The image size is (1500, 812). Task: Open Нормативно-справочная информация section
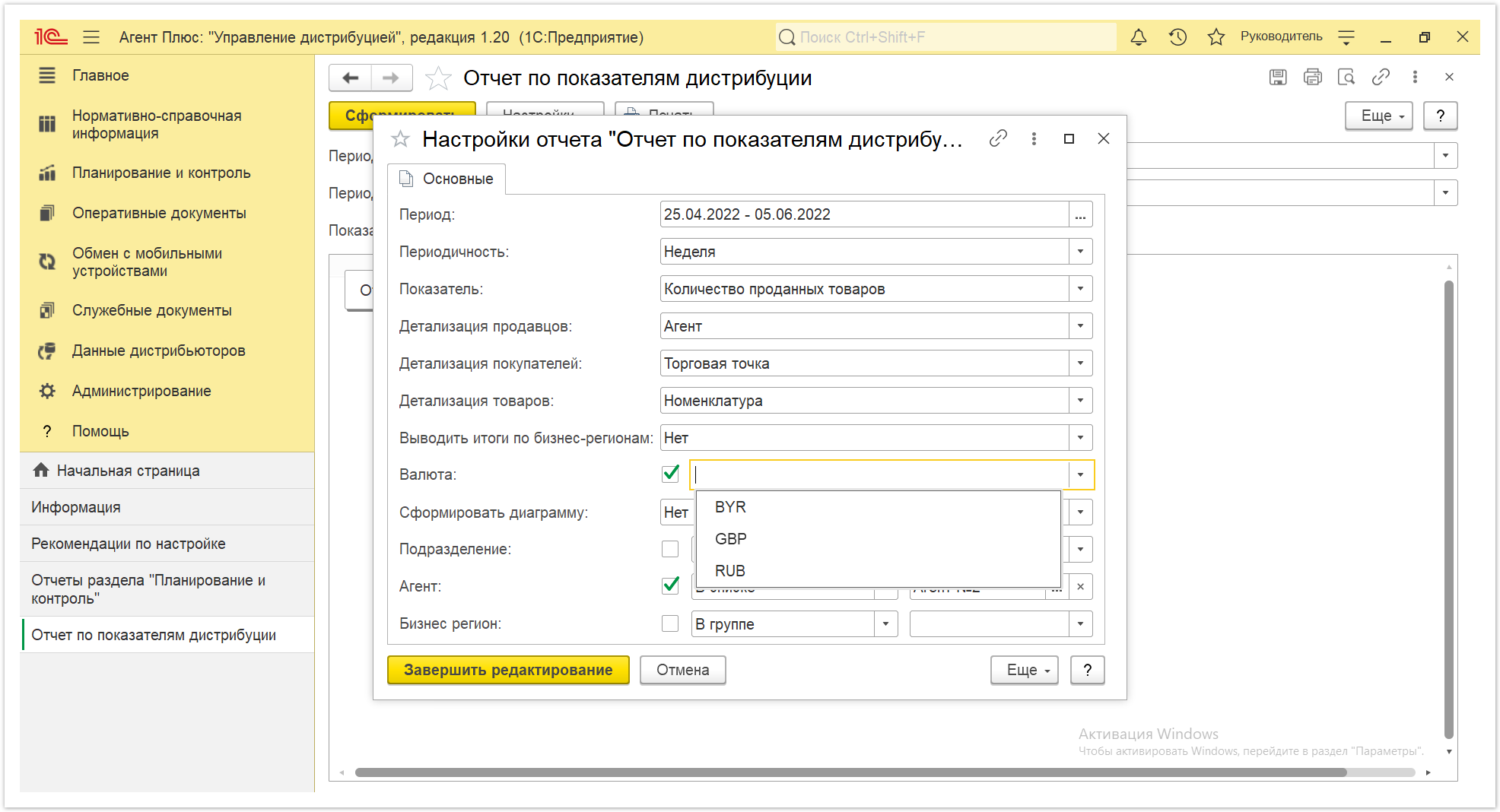[x=157, y=125]
